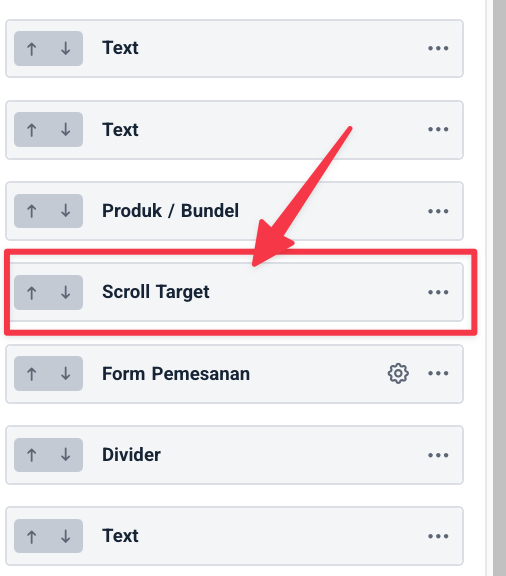Open more options for Scroll Target
Viewport: 506px width, 576px height.
(438, 292)
